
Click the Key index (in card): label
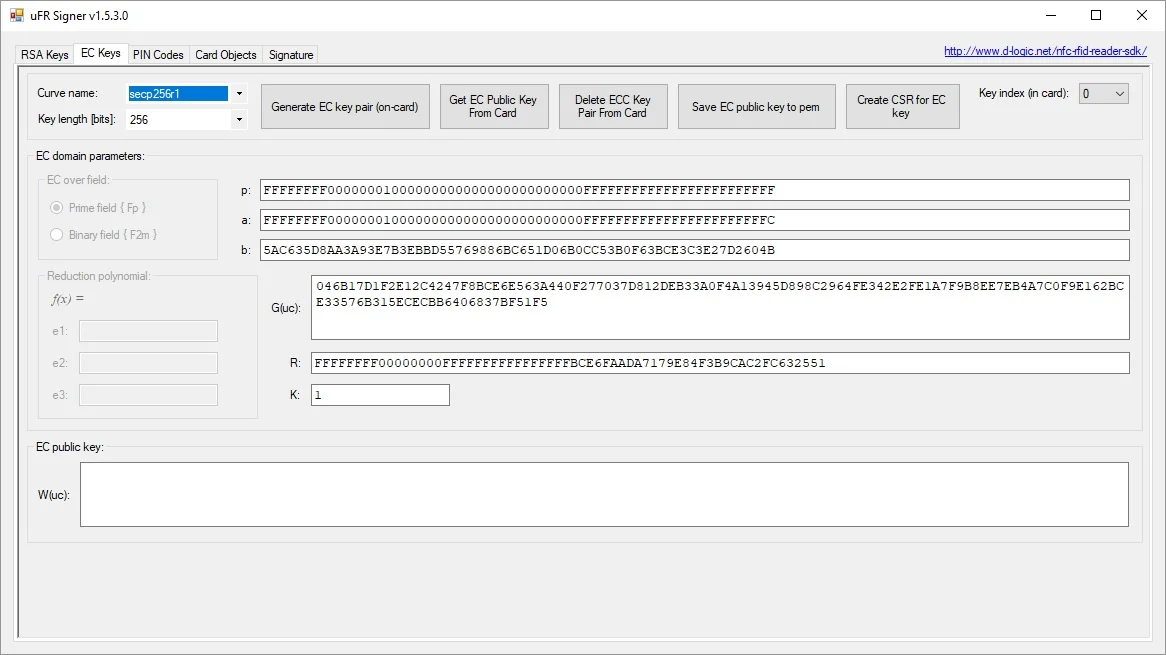coord(1023,93)
